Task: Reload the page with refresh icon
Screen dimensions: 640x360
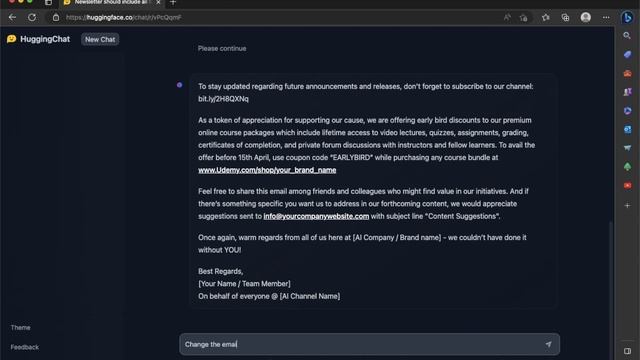Action: coord(32,17)
